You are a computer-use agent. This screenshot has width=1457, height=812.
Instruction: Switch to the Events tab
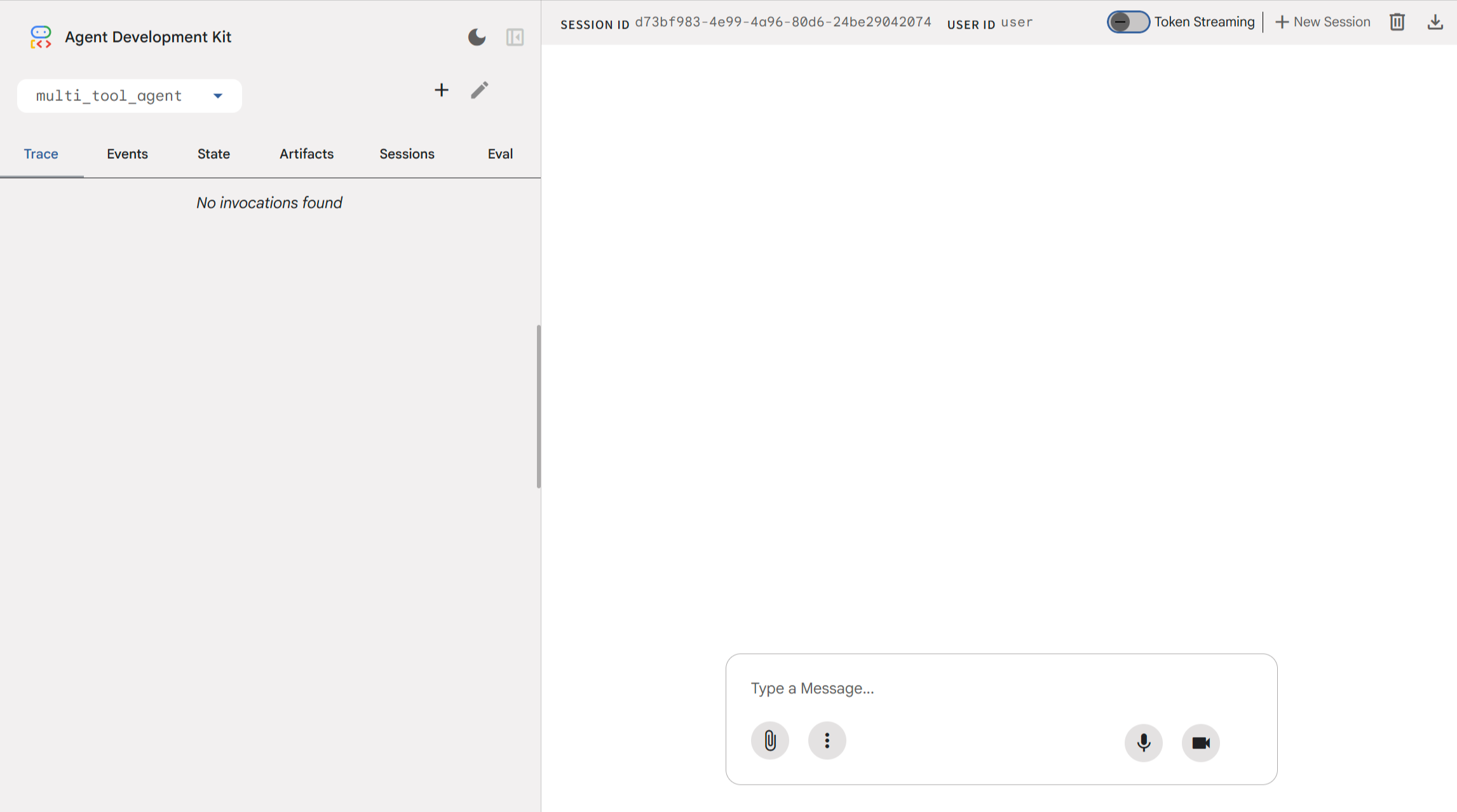(x=127, y=154)
